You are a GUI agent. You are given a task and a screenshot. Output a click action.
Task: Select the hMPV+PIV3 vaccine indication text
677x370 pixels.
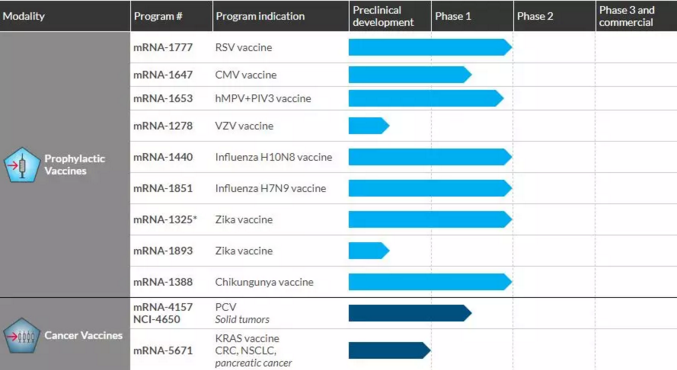click(263, 98)
